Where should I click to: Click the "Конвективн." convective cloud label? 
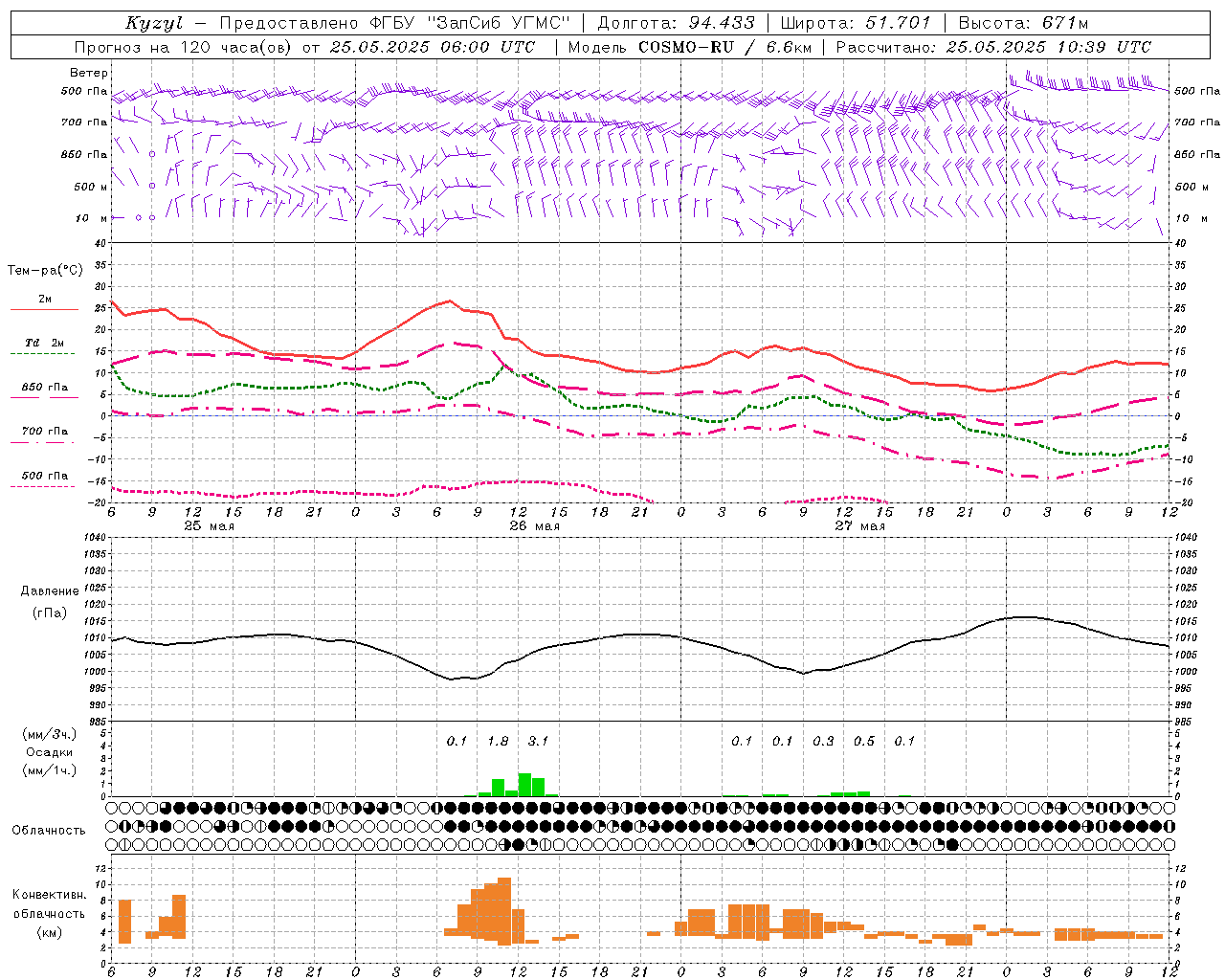49,895
